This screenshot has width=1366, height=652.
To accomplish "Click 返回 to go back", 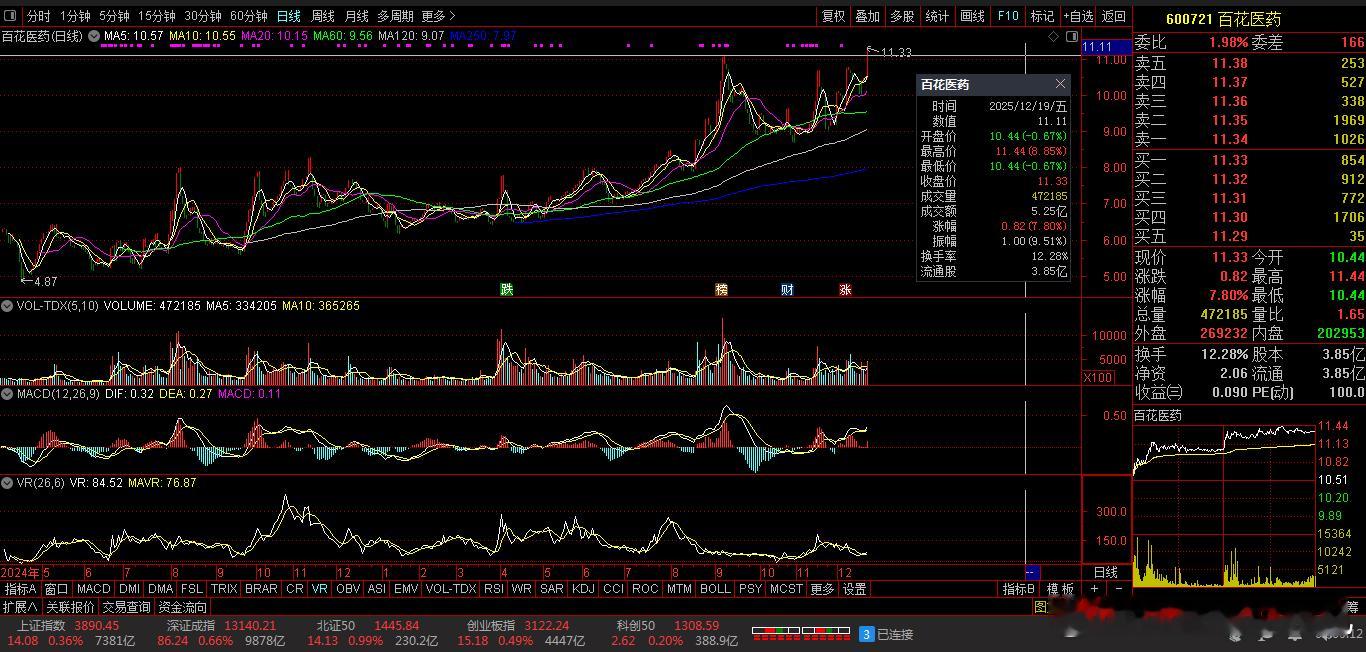I will [1113, 16].
